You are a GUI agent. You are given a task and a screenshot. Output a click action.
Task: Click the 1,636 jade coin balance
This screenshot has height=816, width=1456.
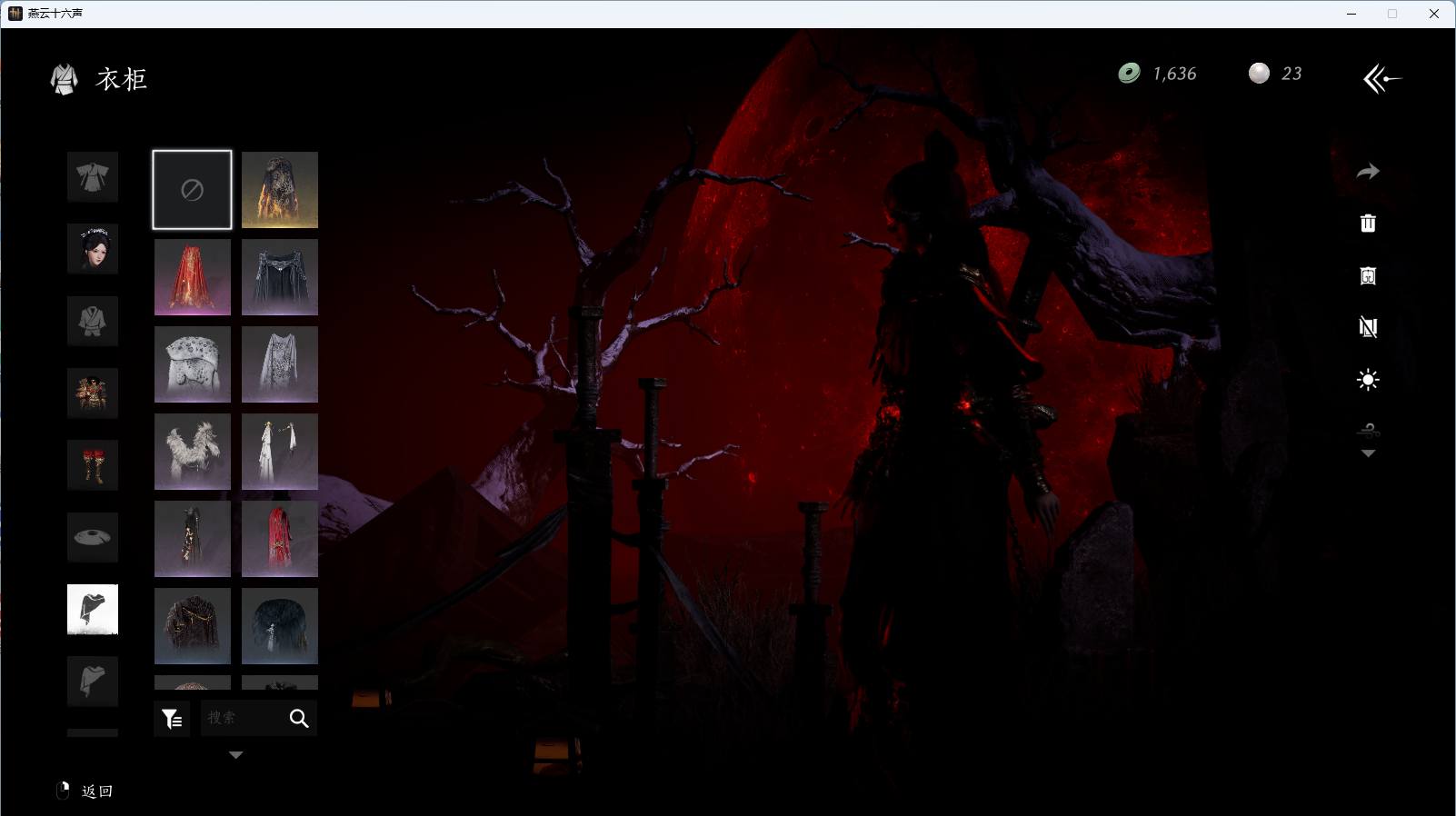tap(1174, 74)
